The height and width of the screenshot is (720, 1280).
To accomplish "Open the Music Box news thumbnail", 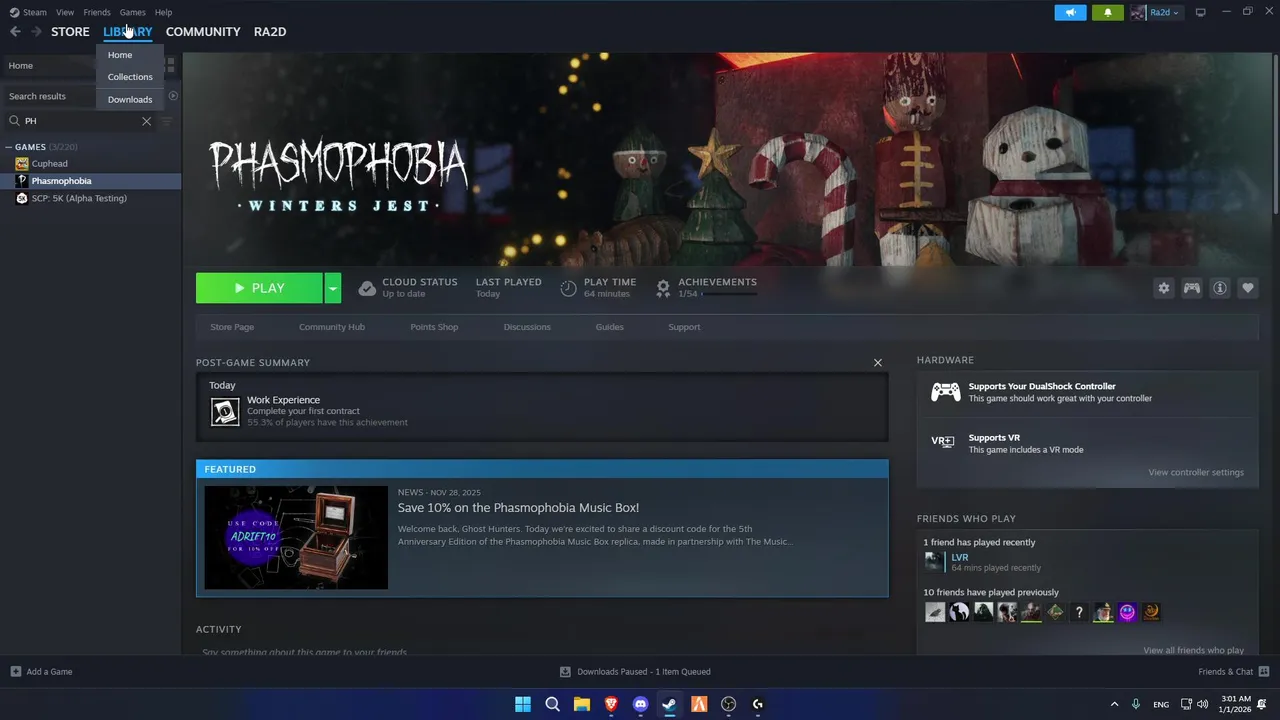I will (x=296, y=538).
